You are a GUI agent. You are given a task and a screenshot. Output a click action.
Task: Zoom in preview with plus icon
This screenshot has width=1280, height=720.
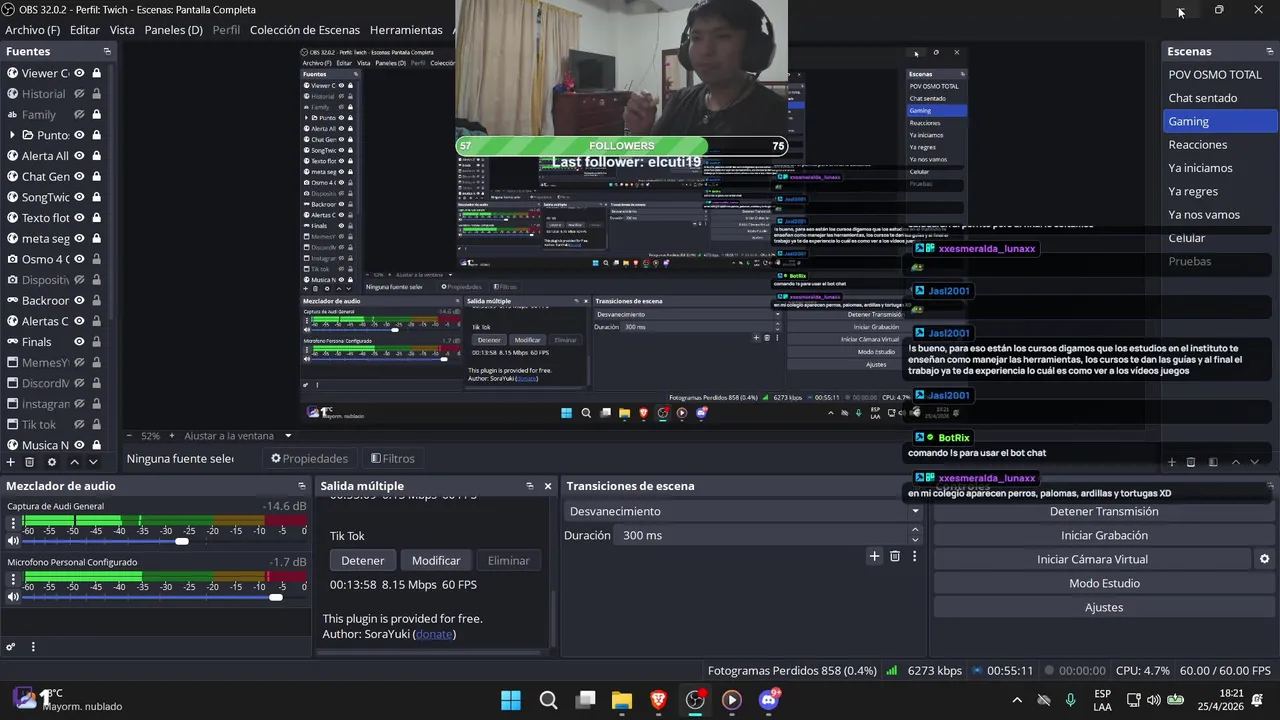[x=172, y=436]
